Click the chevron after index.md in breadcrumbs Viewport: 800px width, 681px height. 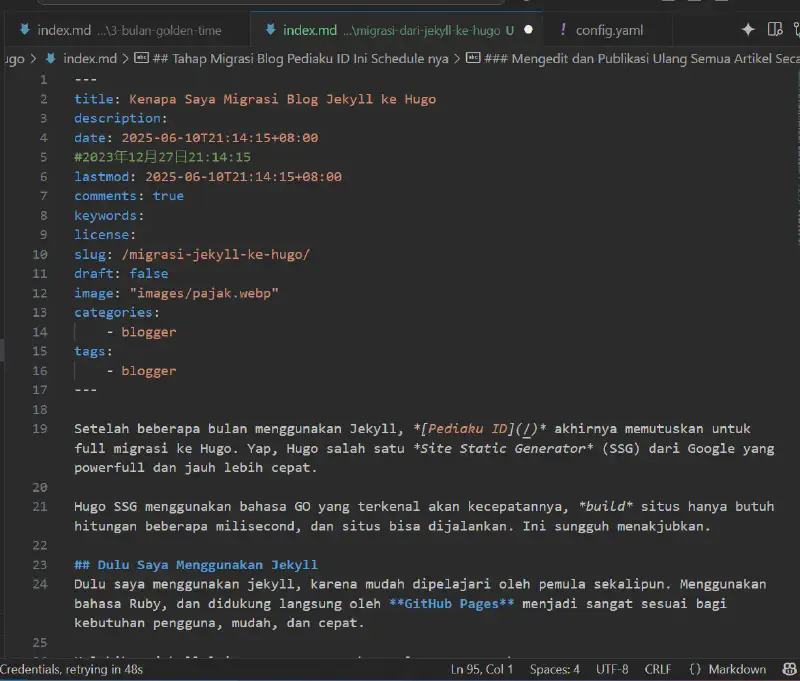coord(126,59)
